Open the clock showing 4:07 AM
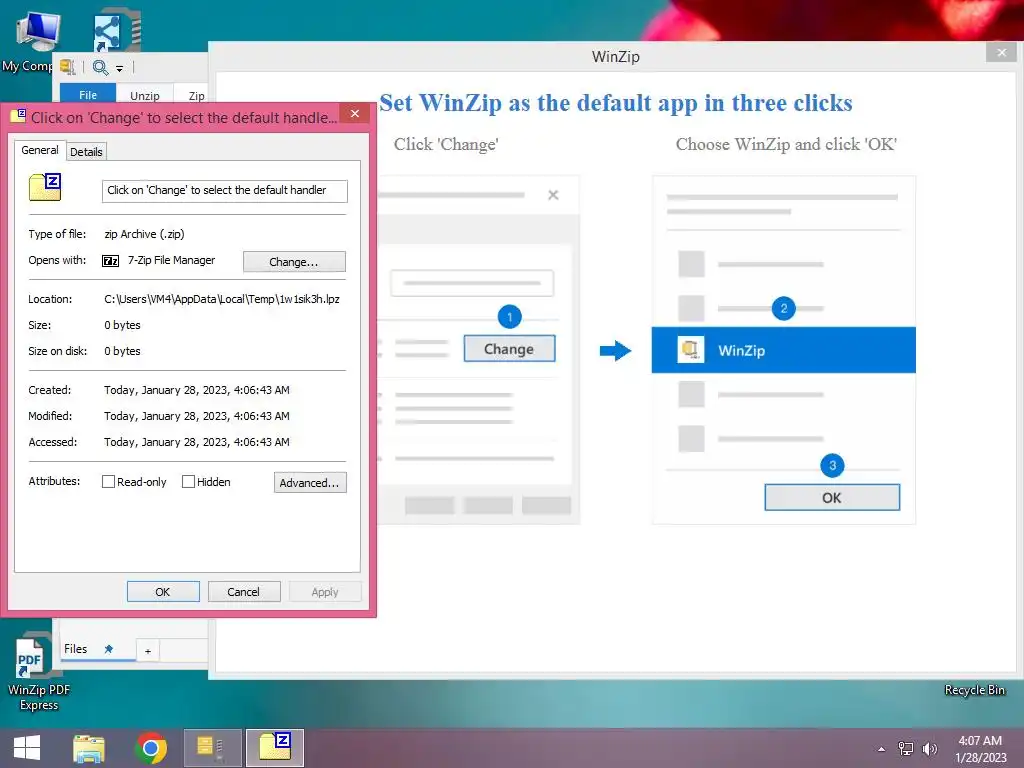1024x768 pixels. [x=980, y=748]
